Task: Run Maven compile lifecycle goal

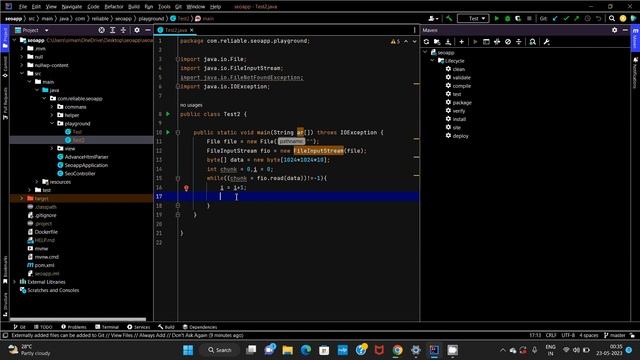Action: tap(462, 86)
